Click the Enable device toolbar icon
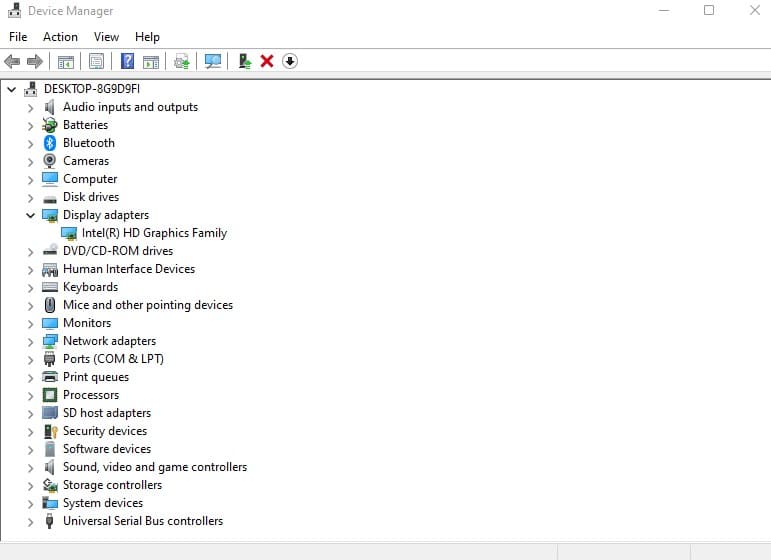This screenshot has height=560, width=771. click(244, 61)
